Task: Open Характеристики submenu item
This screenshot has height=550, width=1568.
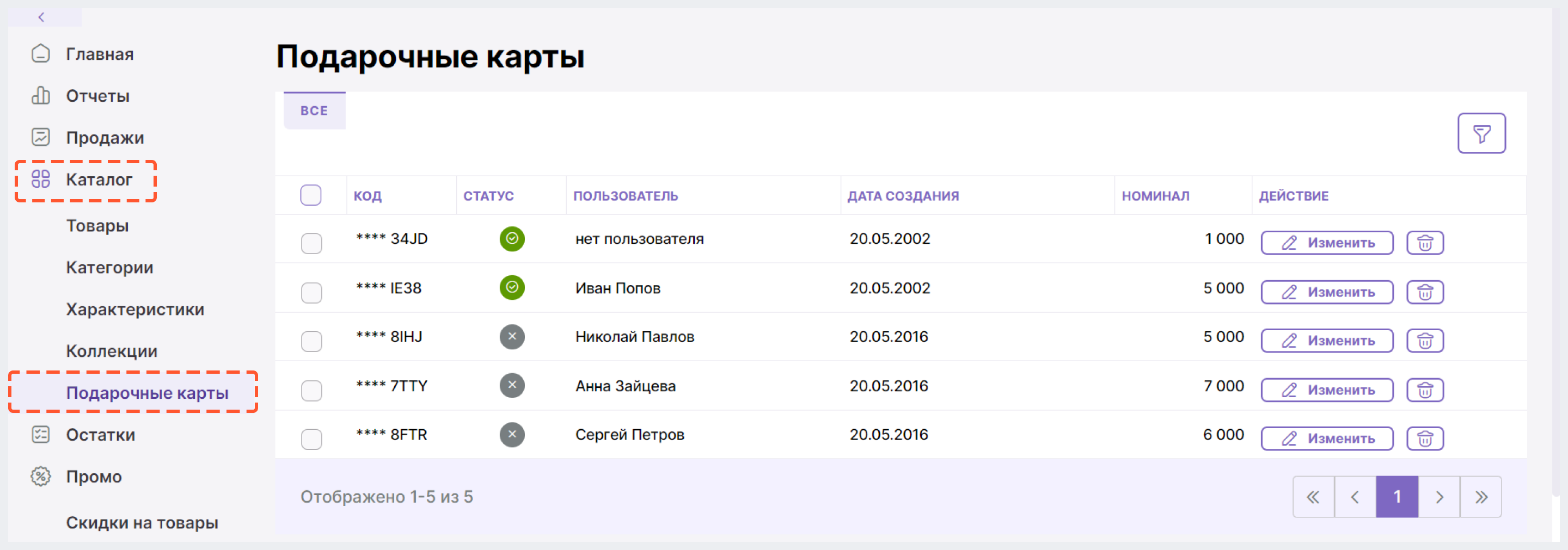Action: coord(135,310)
